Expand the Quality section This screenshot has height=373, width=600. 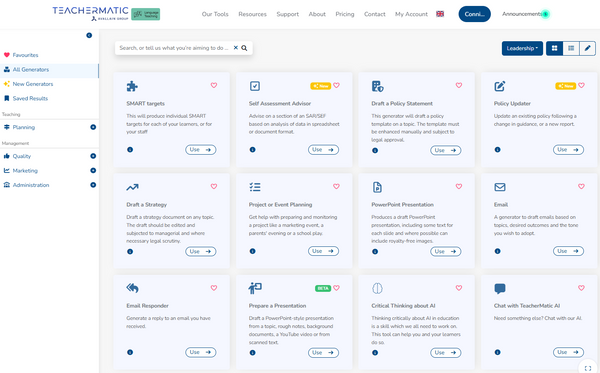coord(93,156)
